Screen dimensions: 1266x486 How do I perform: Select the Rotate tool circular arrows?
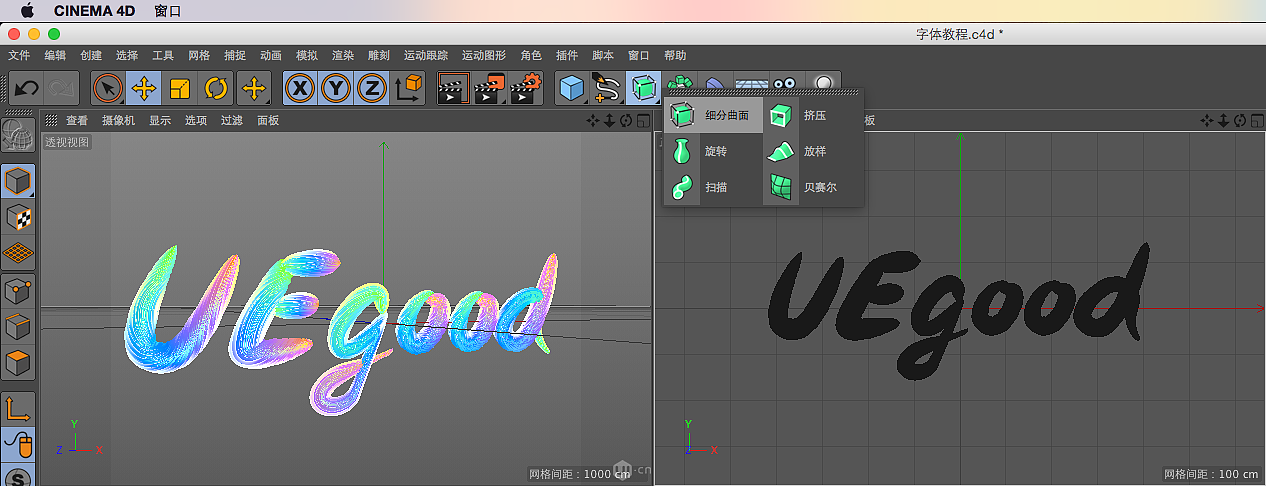tap(216, 89)
